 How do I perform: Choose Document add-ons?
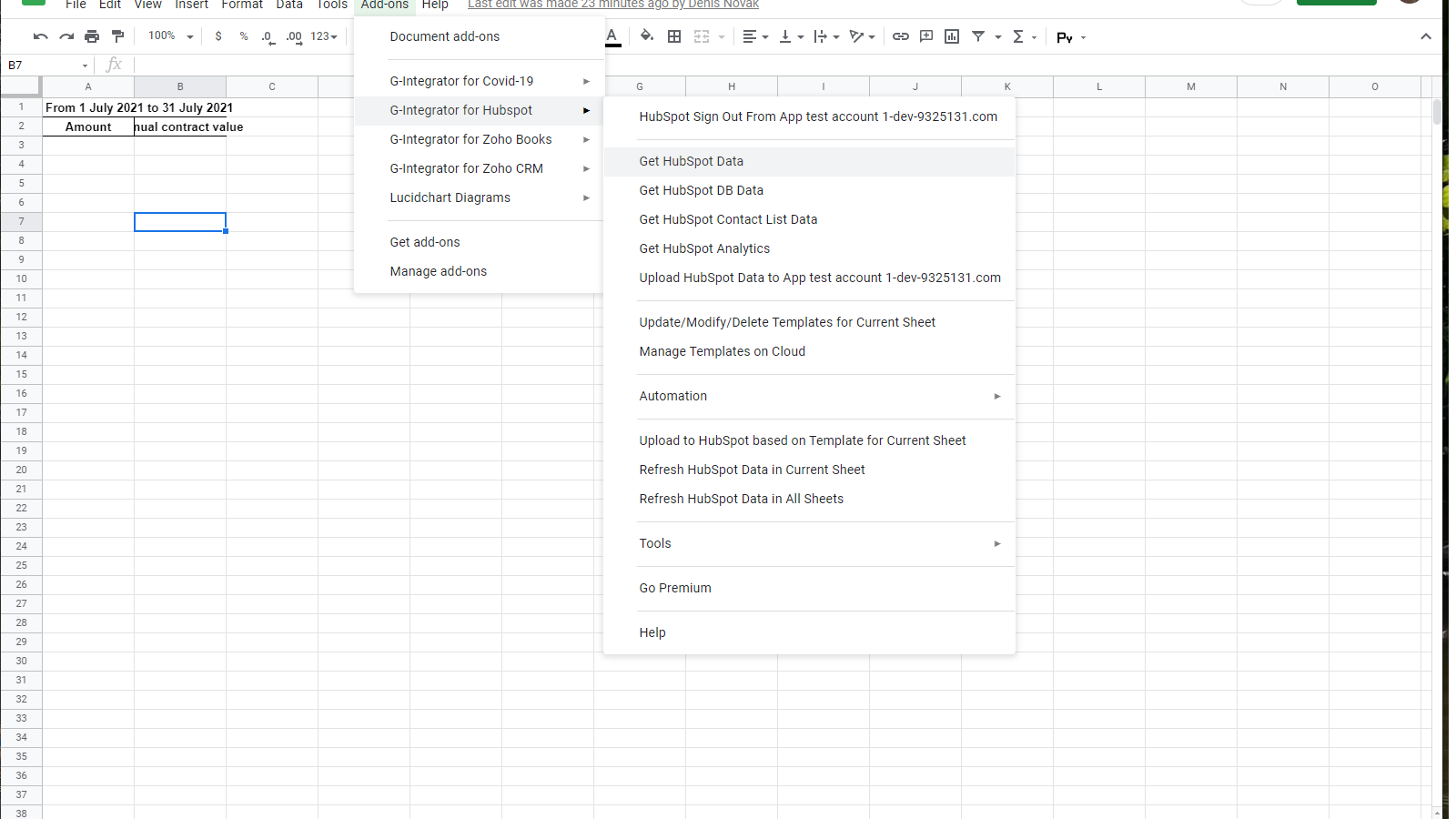480,36
